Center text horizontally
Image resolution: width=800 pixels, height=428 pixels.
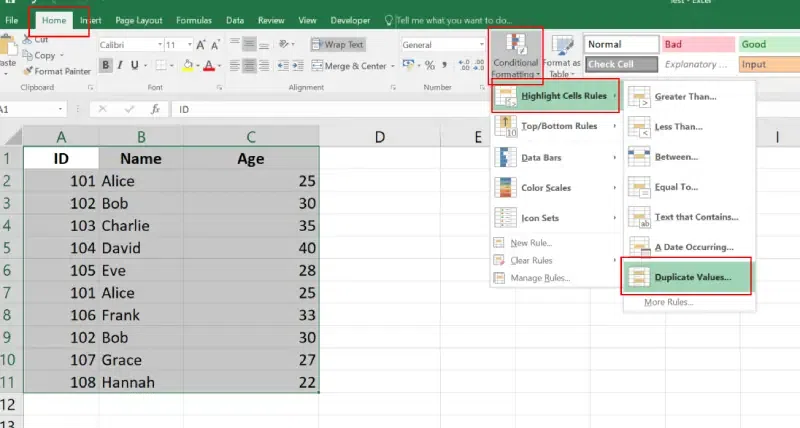[x=249, y=65]
